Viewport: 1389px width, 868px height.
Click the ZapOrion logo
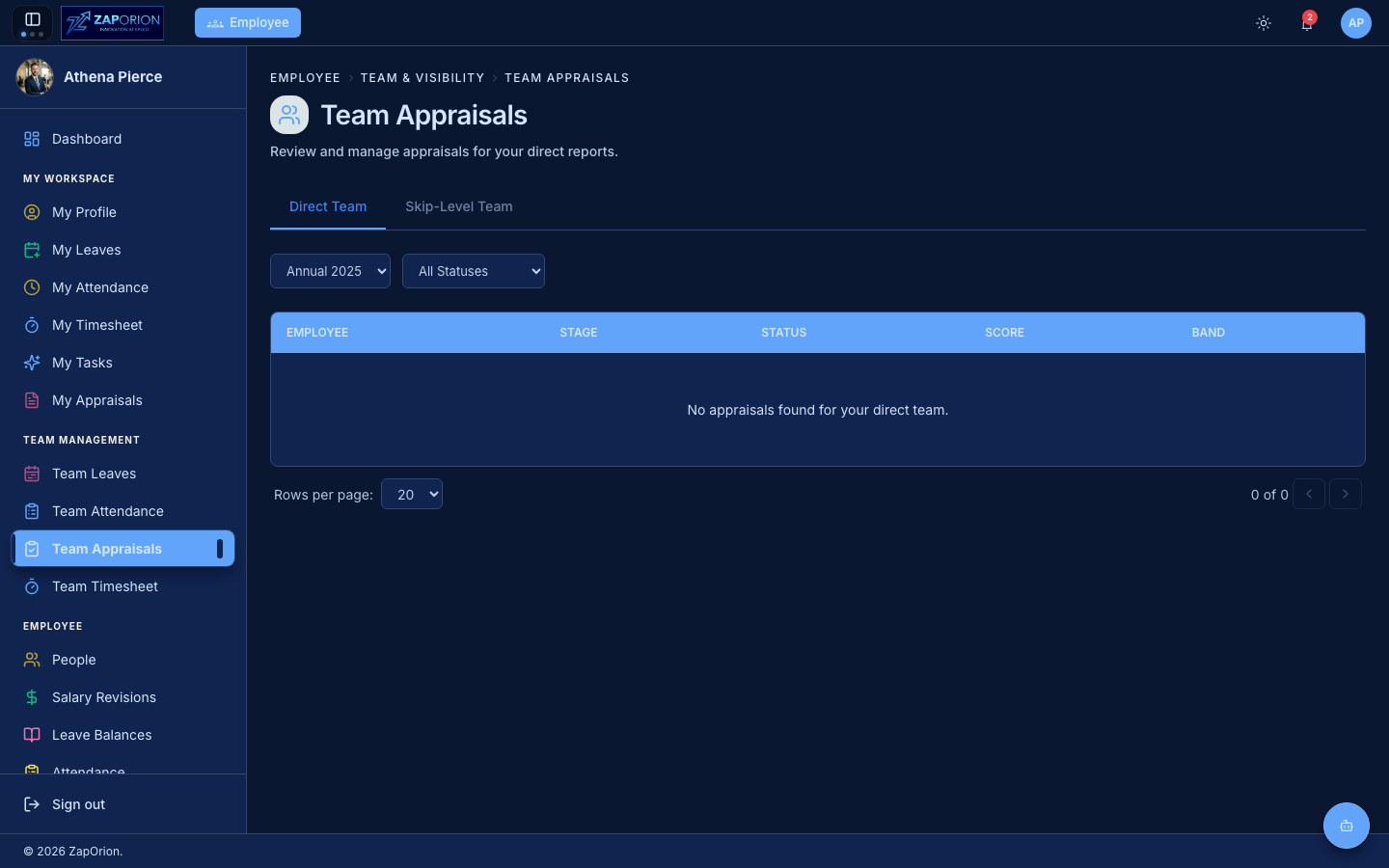[112, 22]
